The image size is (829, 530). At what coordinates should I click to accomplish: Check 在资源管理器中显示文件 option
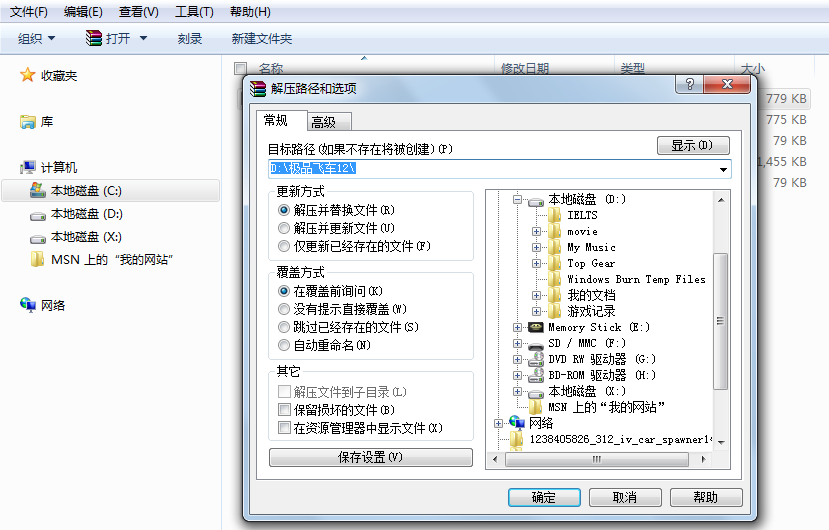tap(284, 427)
